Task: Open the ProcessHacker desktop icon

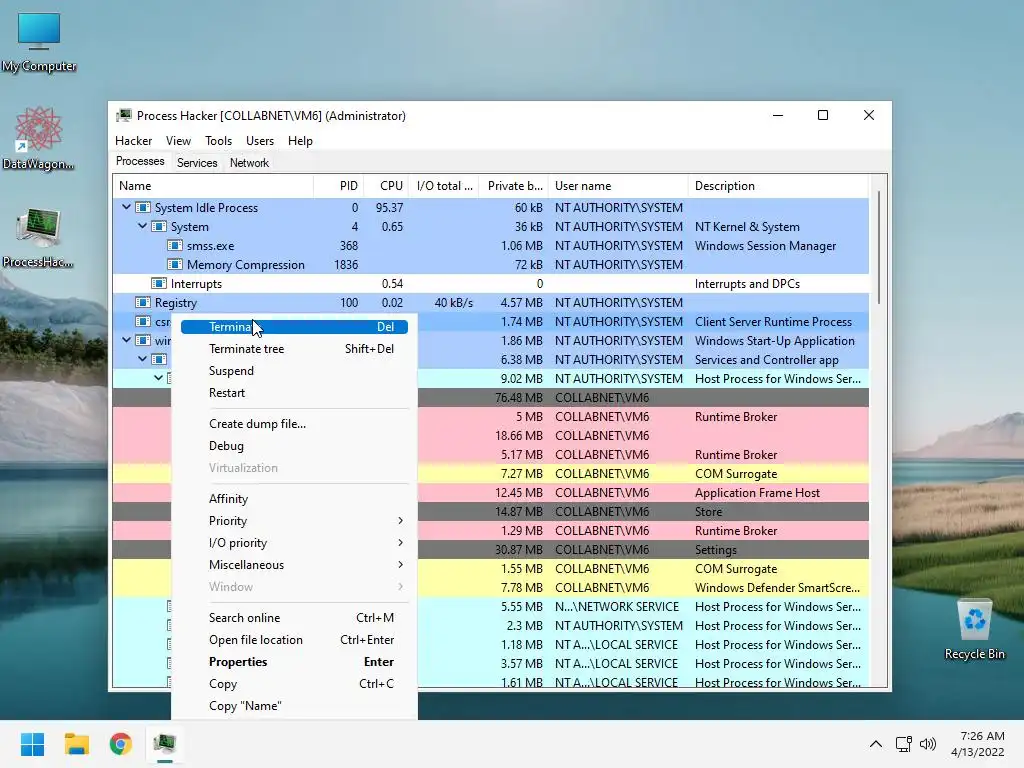Action: 38,238
